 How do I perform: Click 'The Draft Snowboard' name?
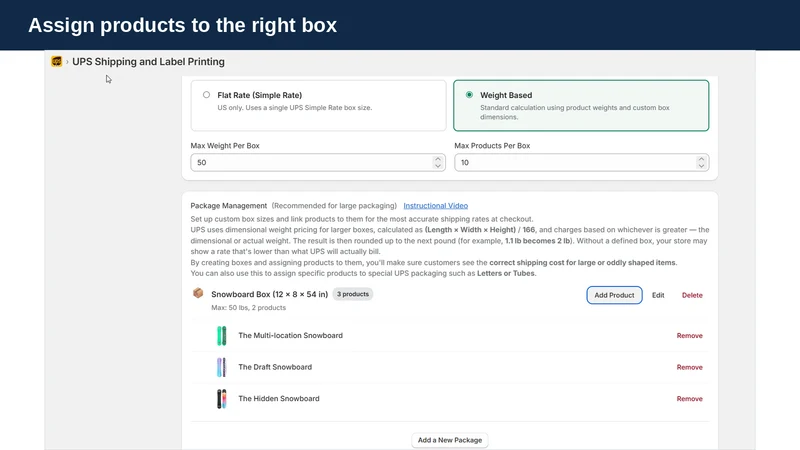click(x=275, y=367)
